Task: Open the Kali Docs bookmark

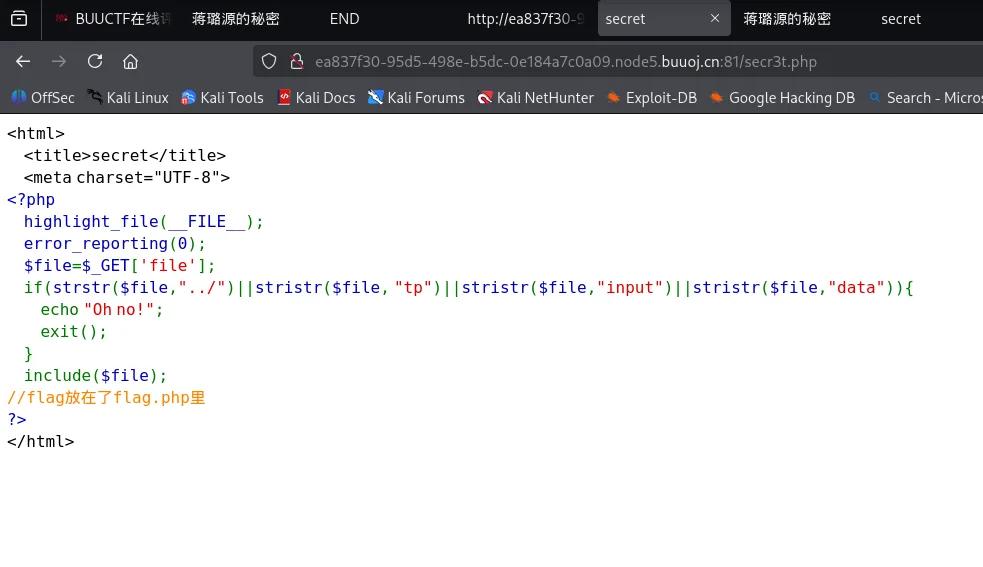Action: pyautogui.click(x=316, y=98)
